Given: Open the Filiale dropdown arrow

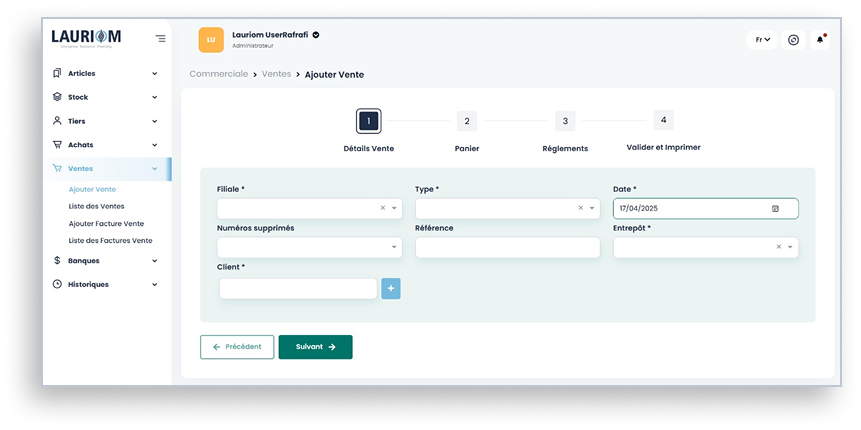Looking at the screenshot, I should click(394, 209).
